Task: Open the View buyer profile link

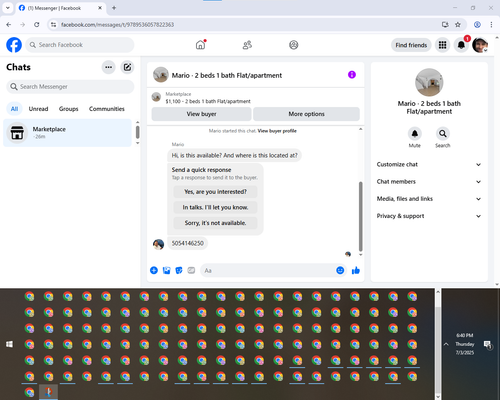Action: pyautogui.click(x=277, y=131)
